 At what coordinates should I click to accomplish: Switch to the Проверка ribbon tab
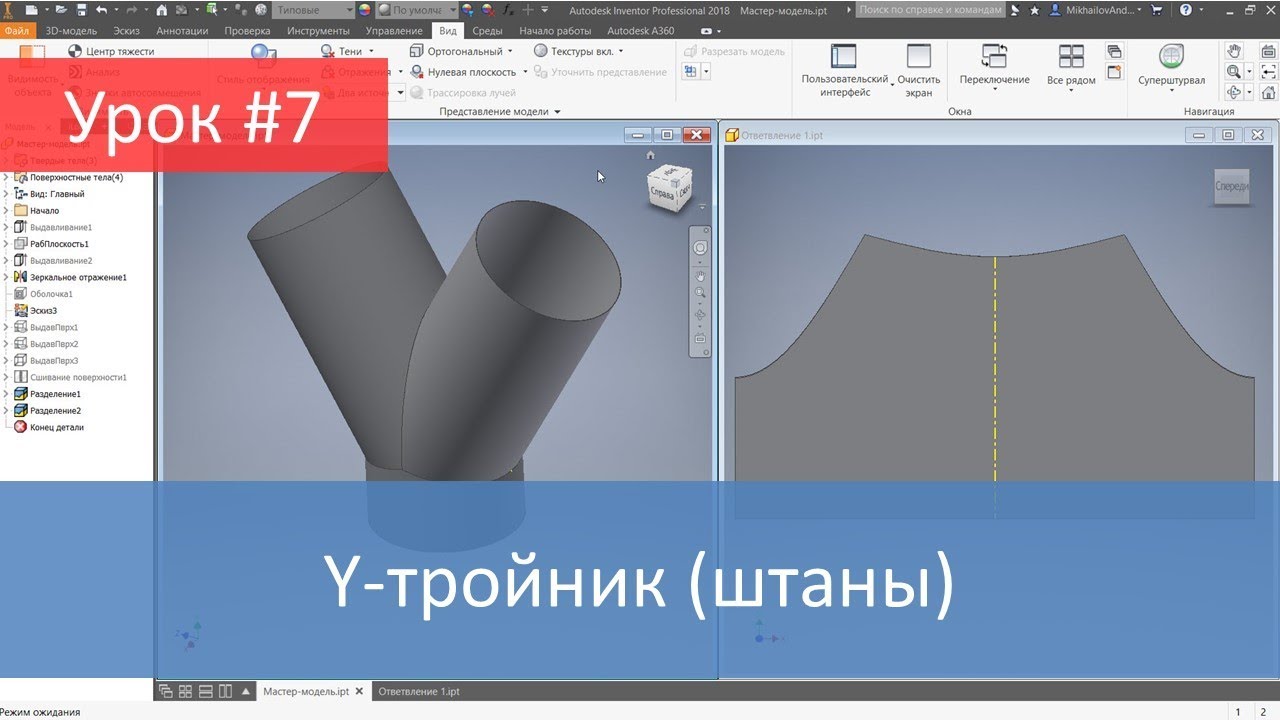click(247, 31)
